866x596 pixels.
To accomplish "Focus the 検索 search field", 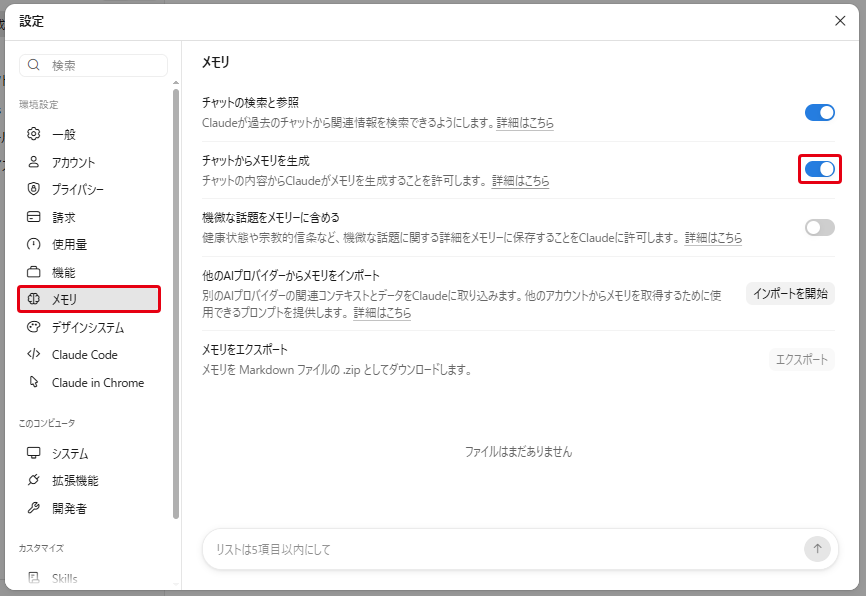I will pos(93,65).
